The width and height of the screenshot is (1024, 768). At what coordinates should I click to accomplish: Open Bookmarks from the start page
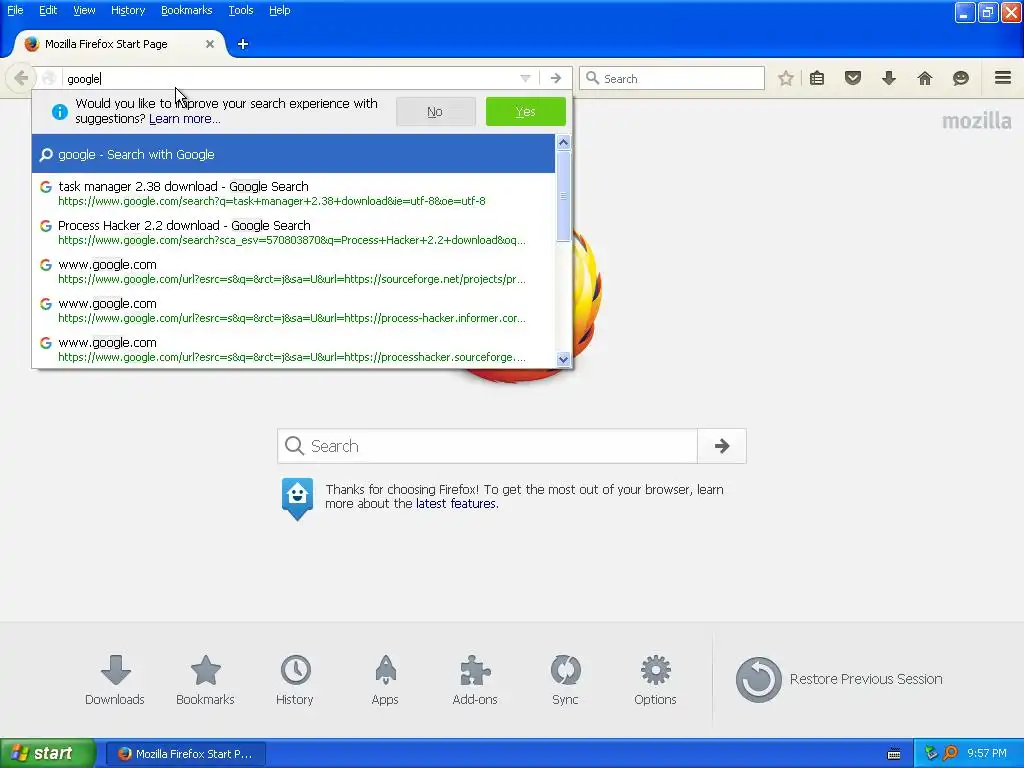click(205, 680)
